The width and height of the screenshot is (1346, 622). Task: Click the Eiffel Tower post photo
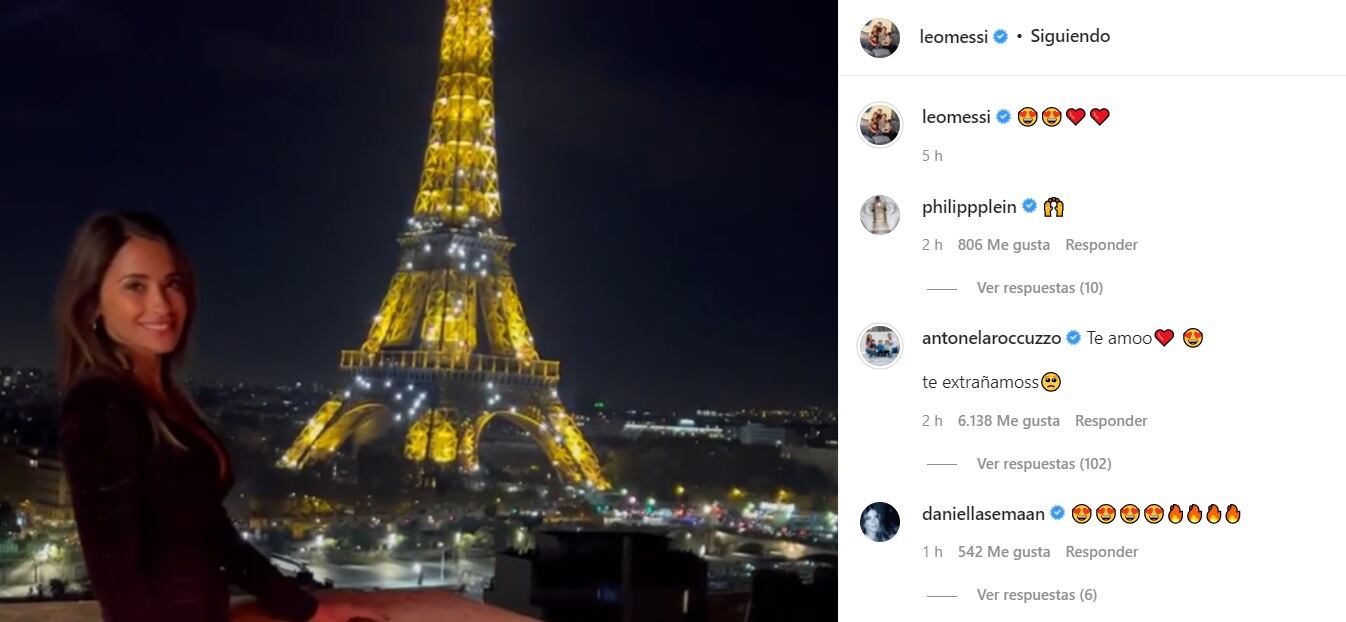(x=419, y=311)
